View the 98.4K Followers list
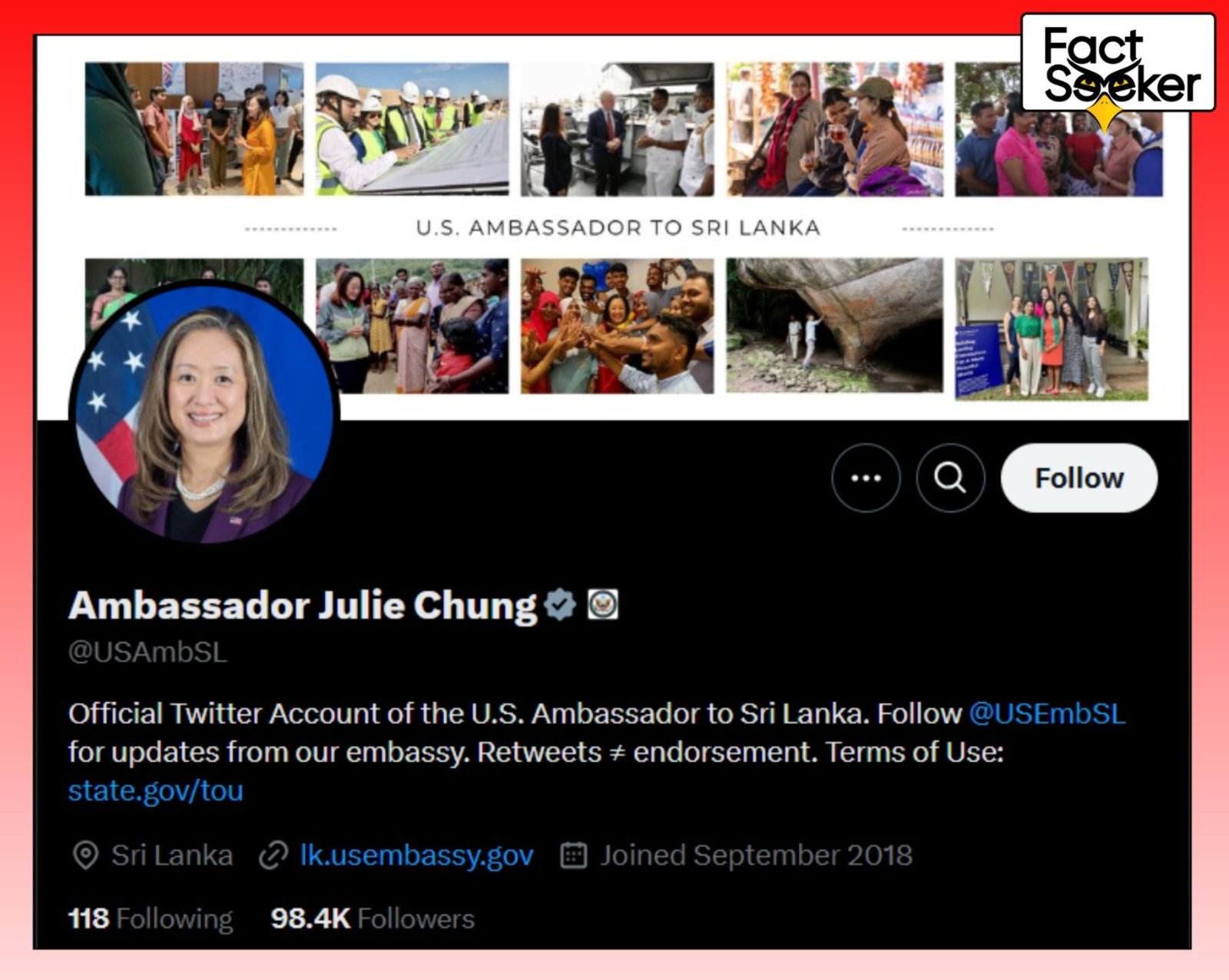The height and width of the screenshot is (980, 1229). tap(373, 919)
